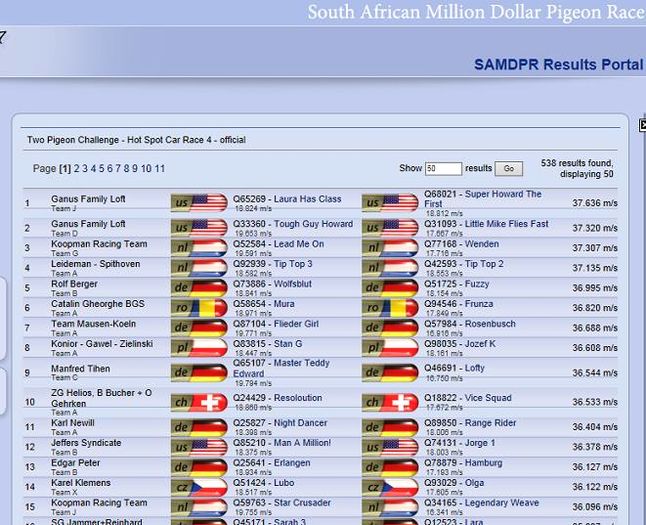This screenshot has height=525, width=646.
Task: Go to results page 5
Action: tap(101, 169)
